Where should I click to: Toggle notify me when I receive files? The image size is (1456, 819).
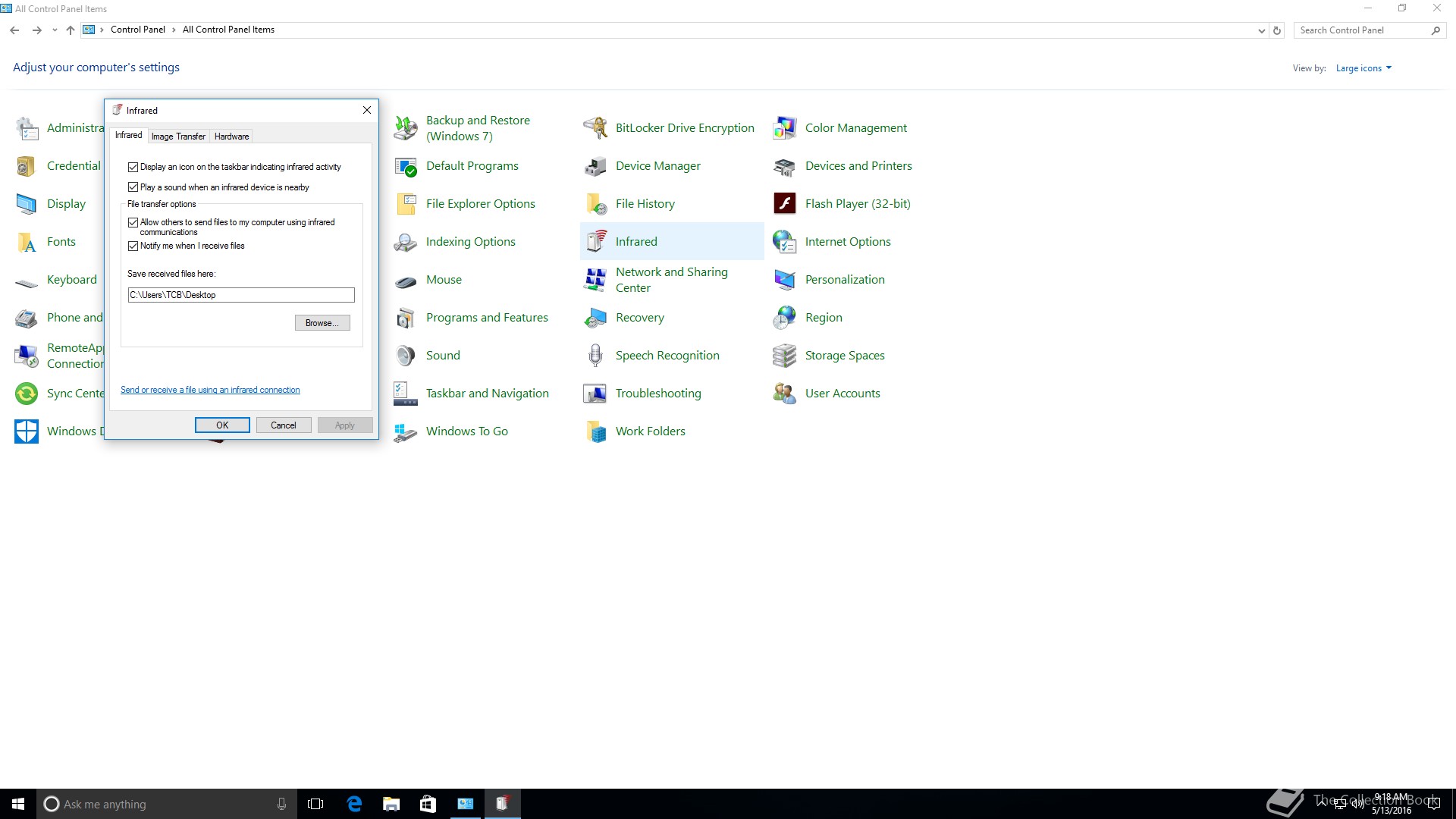[133, 246]
